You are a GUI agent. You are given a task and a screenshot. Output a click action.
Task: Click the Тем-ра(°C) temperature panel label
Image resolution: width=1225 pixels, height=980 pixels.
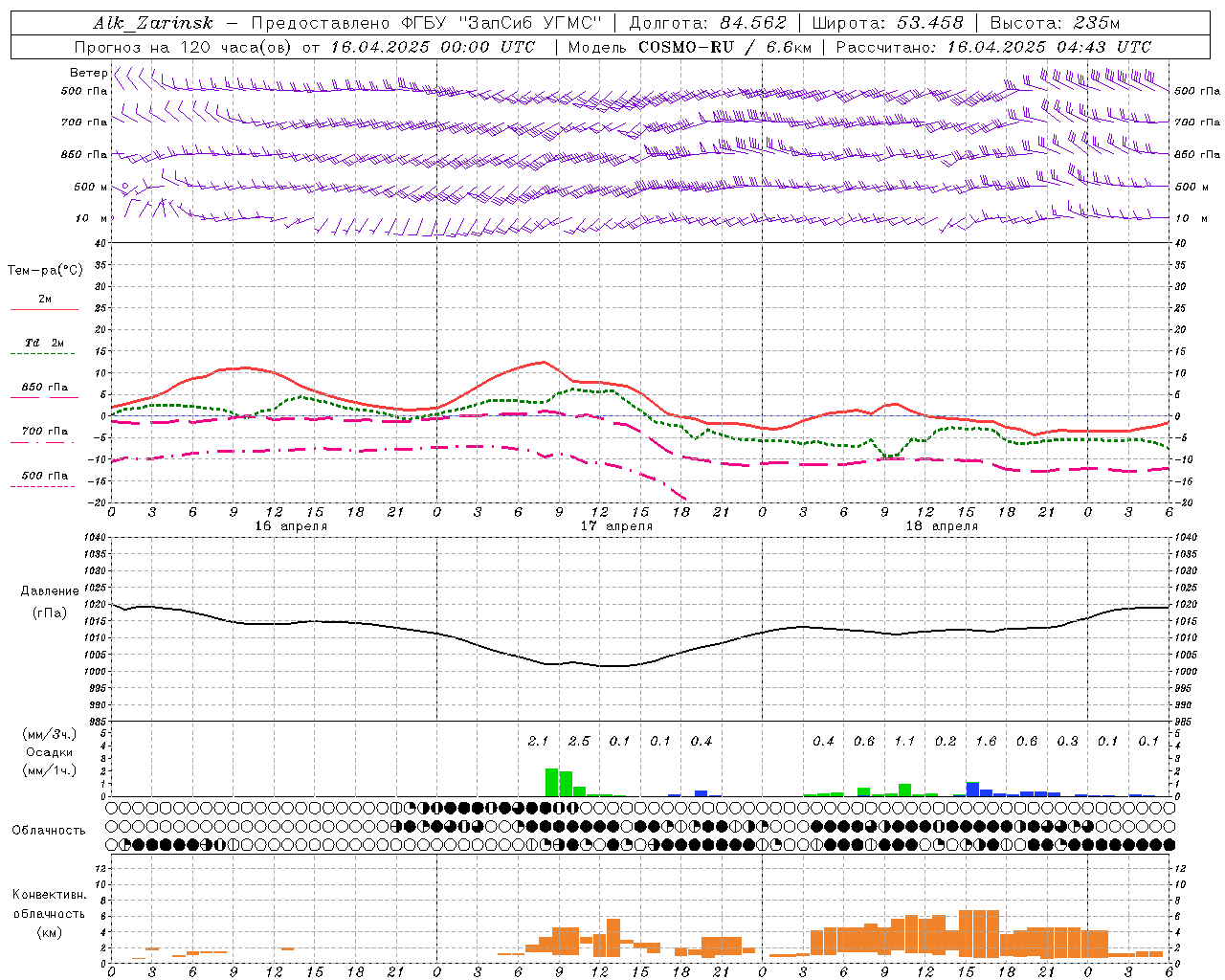(x=45, y=271)
